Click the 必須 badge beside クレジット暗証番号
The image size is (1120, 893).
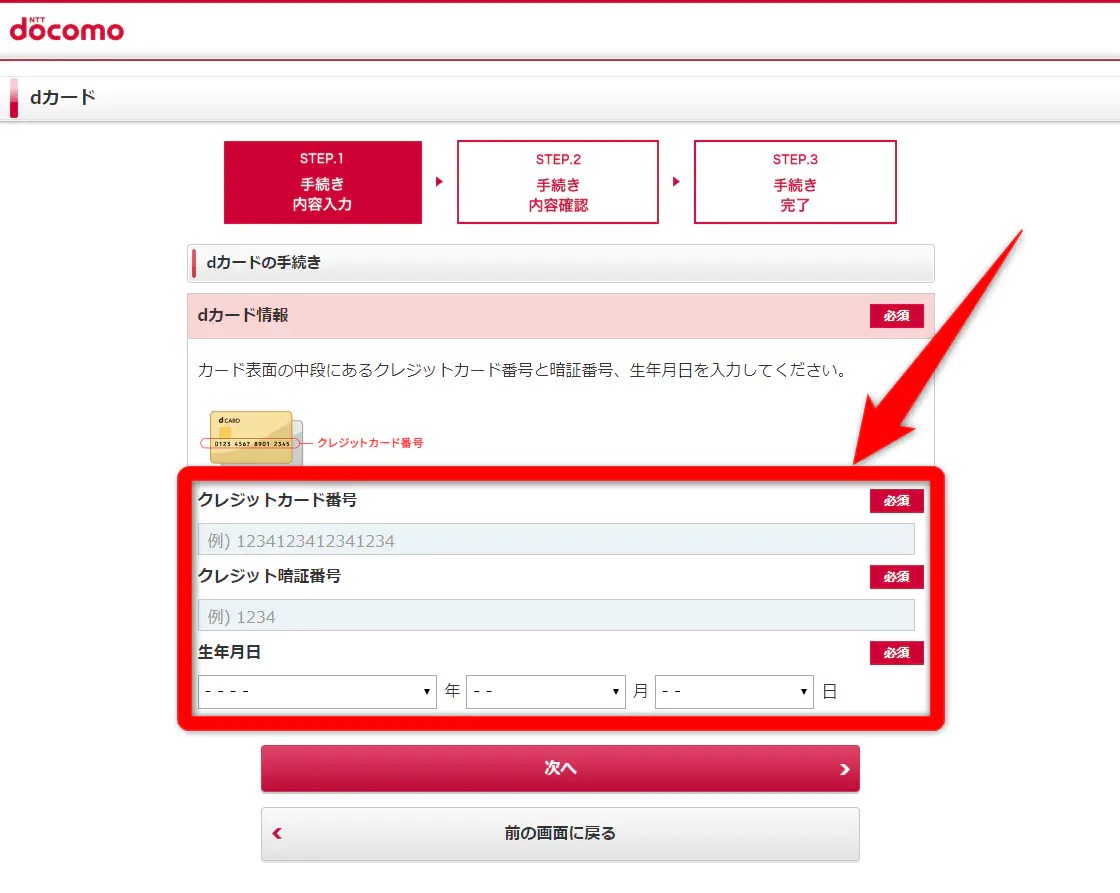pyautogui.click(x=896, y=577)
